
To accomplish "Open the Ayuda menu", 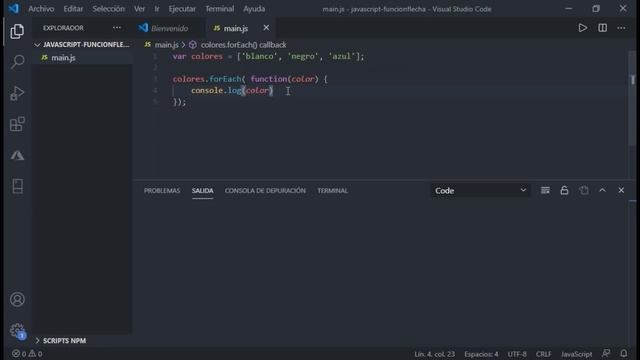I will (254, 9).
